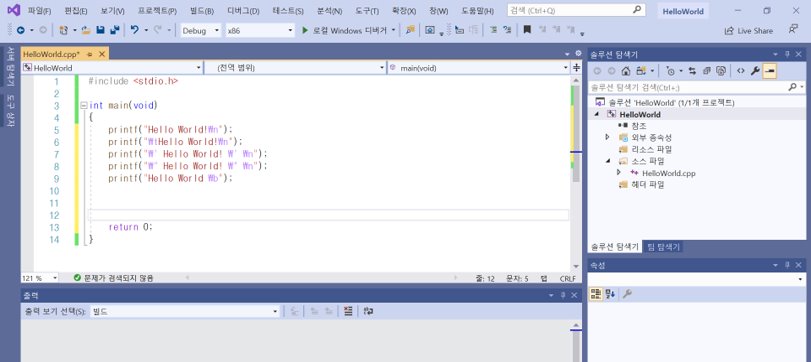Click the Open File folder icon
This screenshot has width=811, height=362.
click(86, 31)
